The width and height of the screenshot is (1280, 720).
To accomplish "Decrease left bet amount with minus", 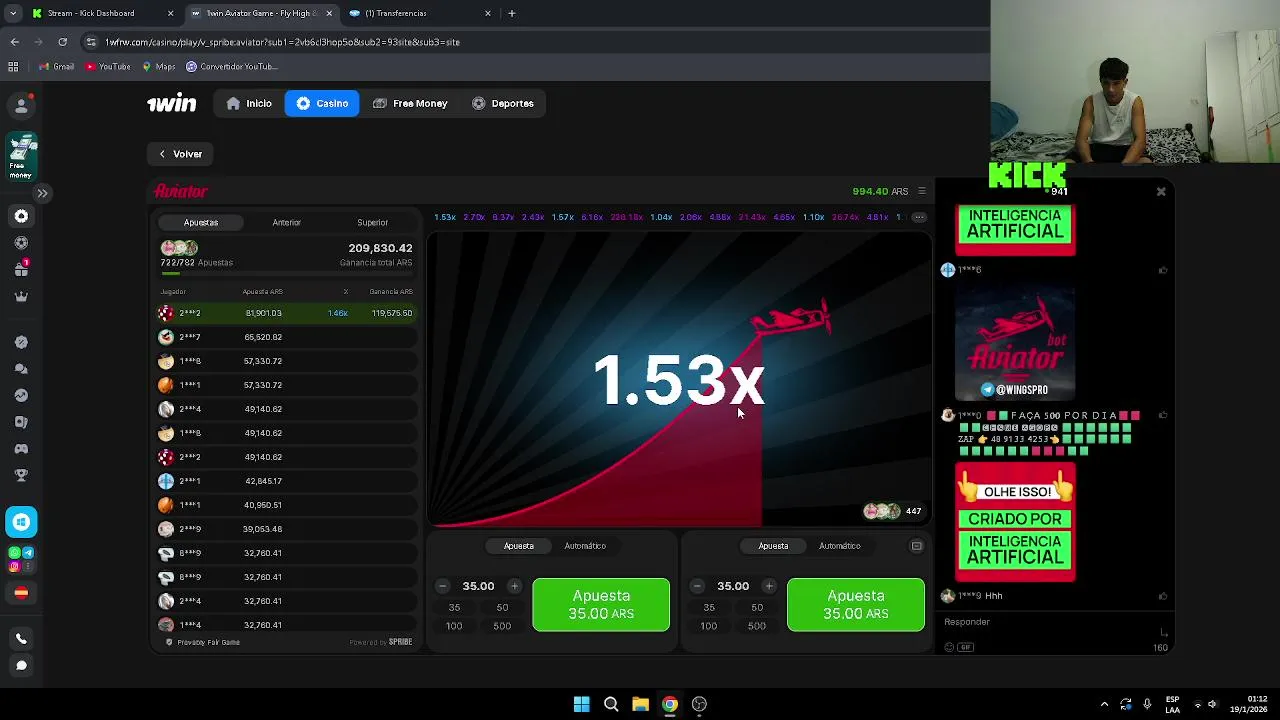I will pyautogui.click(x=442, y=586).
